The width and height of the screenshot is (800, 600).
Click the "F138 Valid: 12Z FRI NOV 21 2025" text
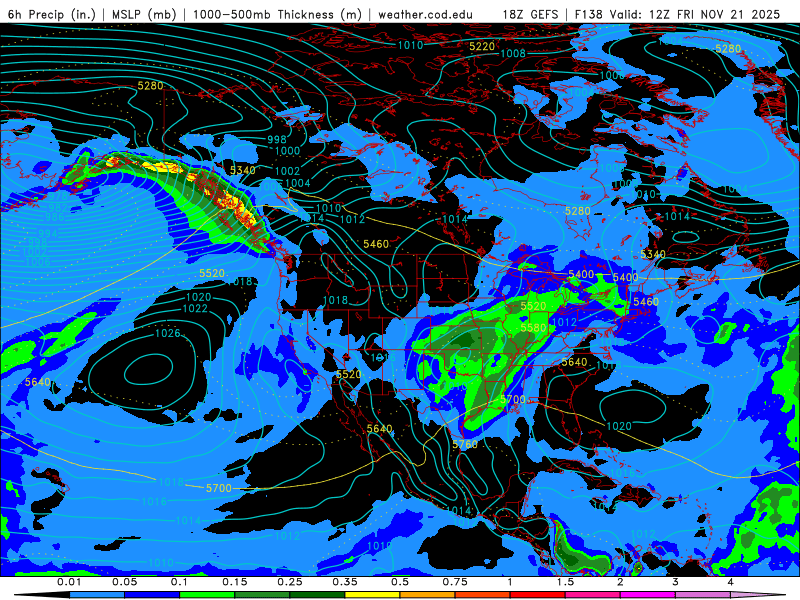[677, 14]
